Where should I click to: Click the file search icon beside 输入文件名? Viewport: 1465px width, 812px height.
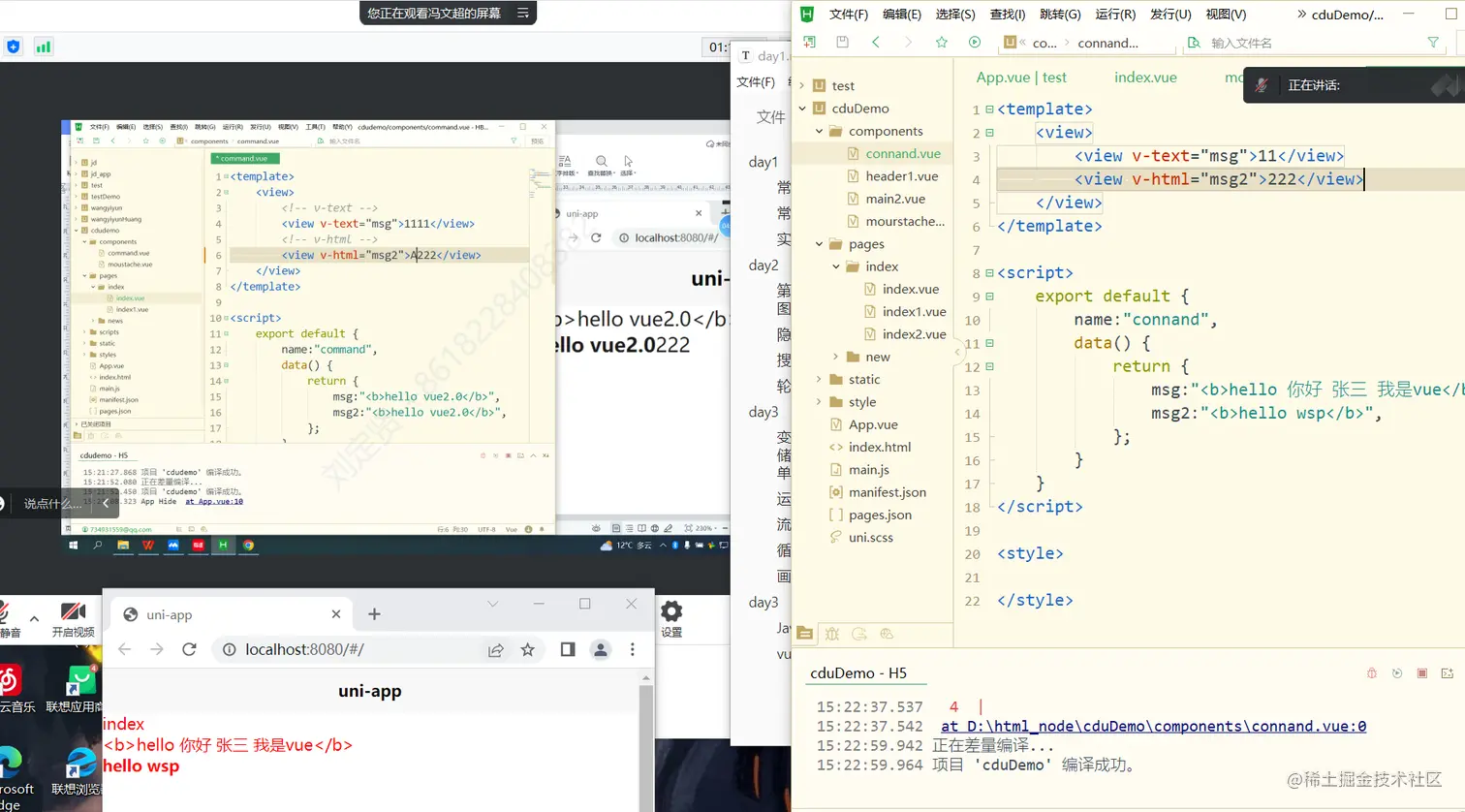[1194, 43]
